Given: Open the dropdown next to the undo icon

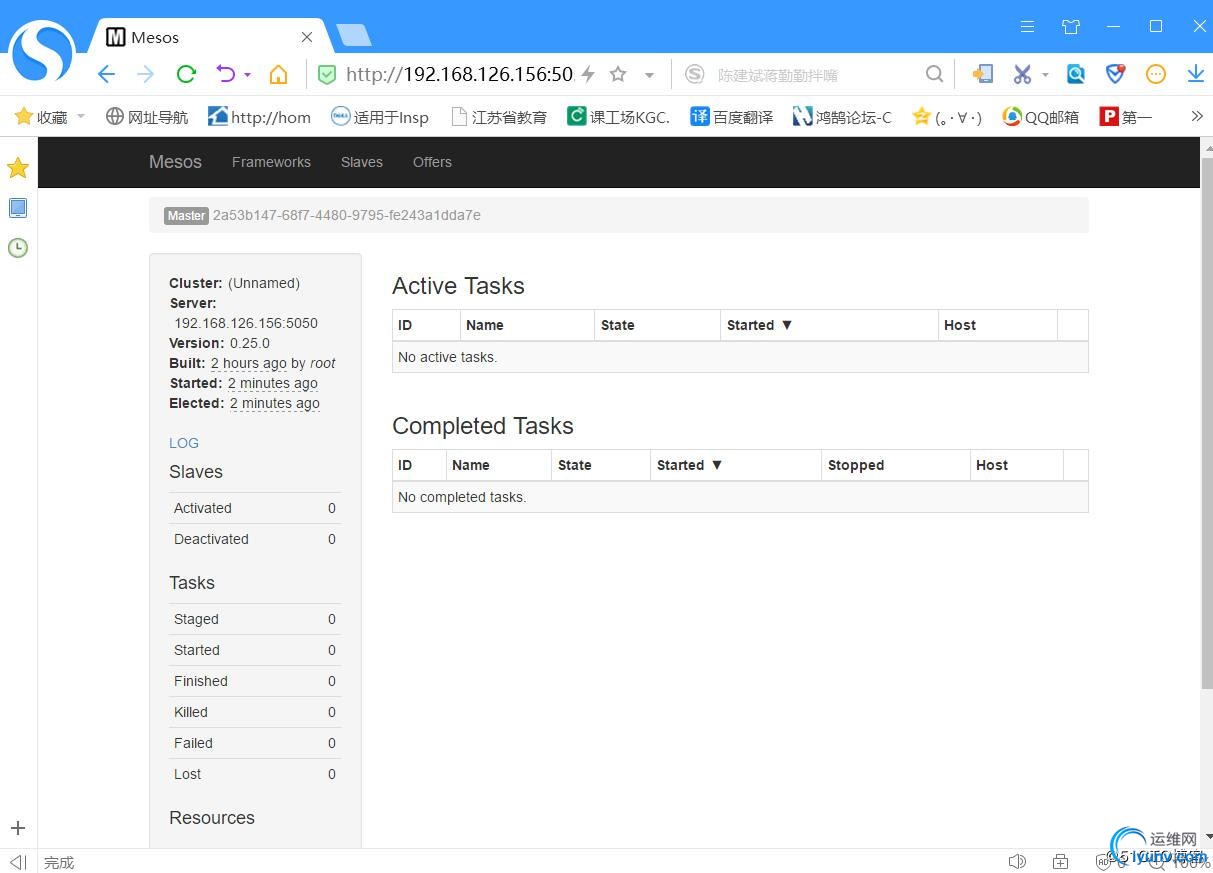Looking at the screenshot, I should [247, 75].
